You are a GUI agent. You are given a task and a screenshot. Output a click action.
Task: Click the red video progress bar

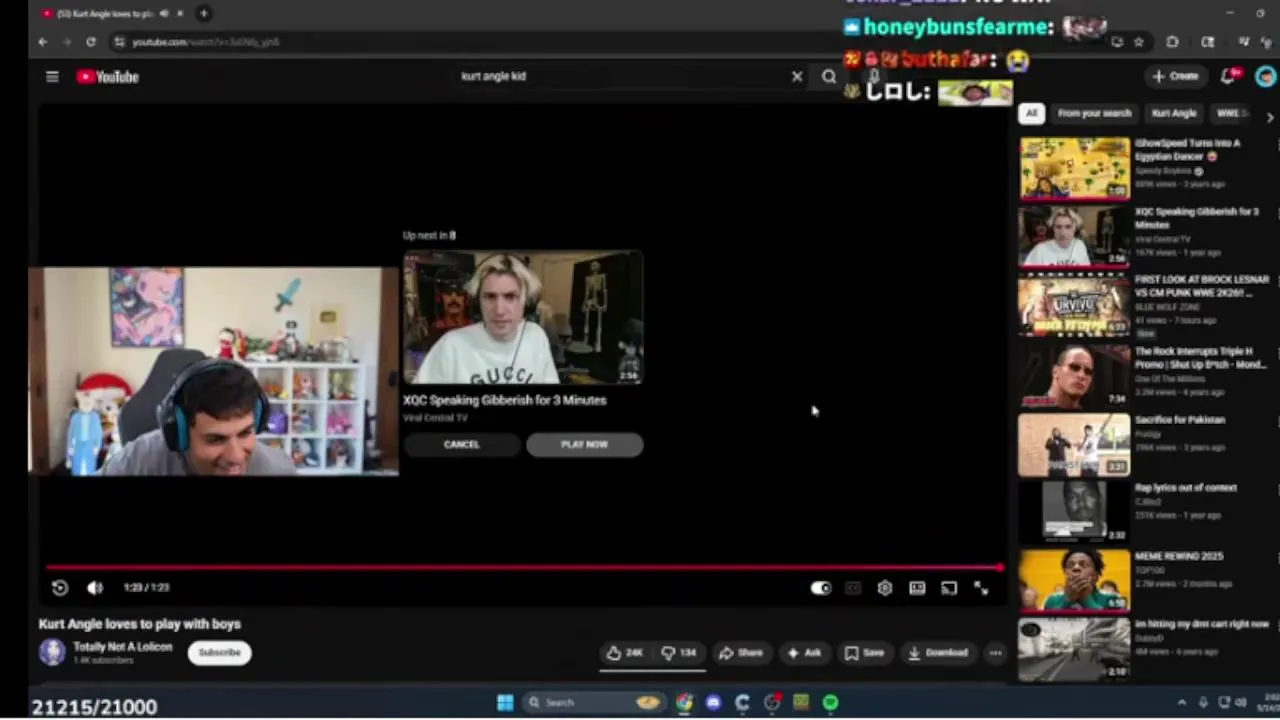pos(524,567)
